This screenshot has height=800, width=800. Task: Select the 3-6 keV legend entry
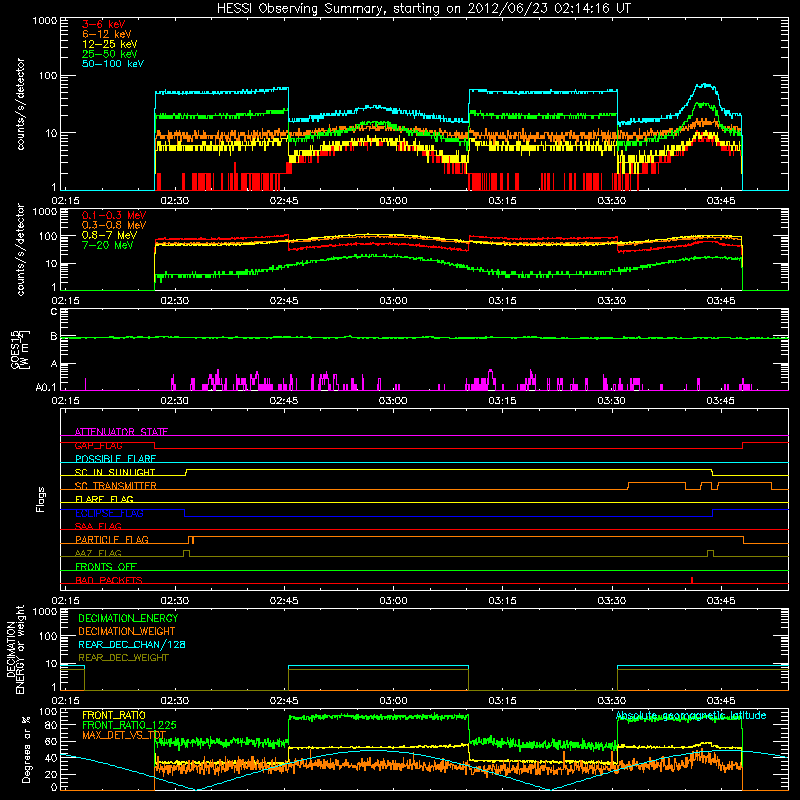point(103,24)
